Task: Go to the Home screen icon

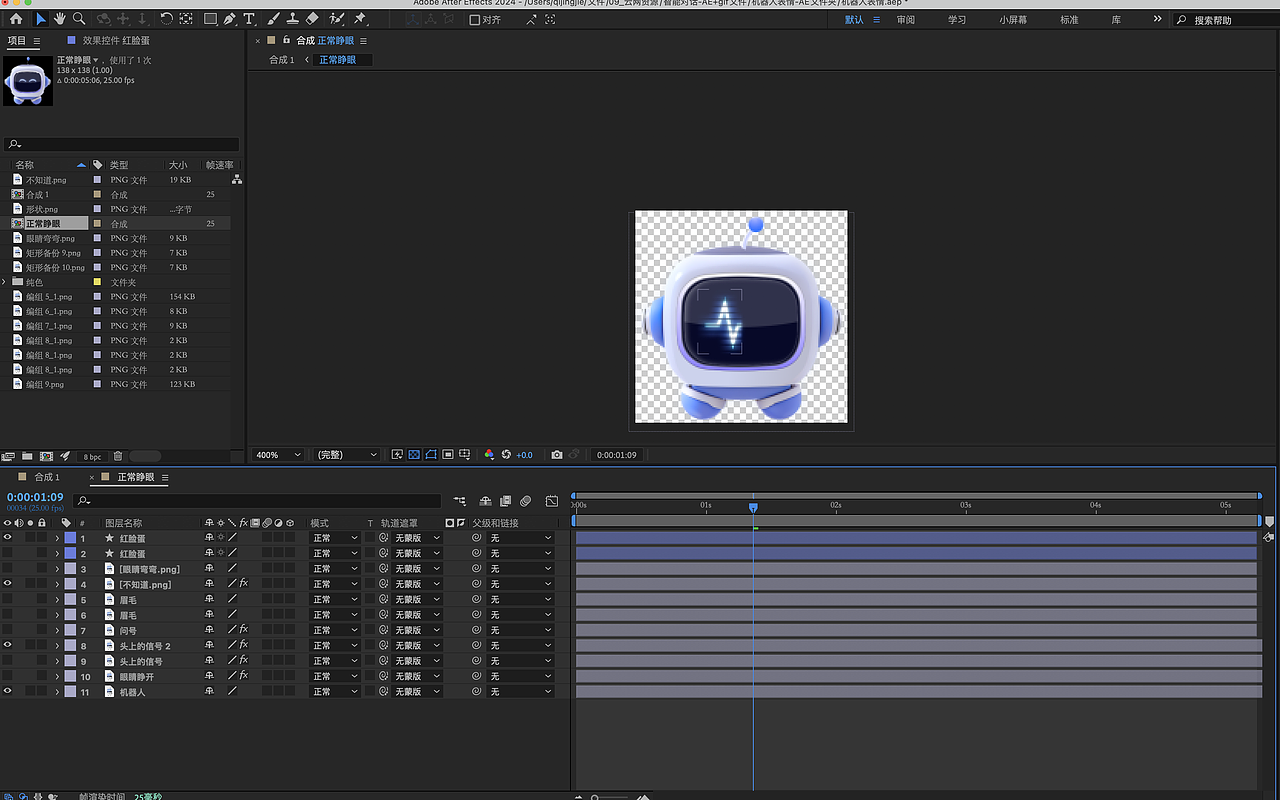Action: (x=16, y=19)
